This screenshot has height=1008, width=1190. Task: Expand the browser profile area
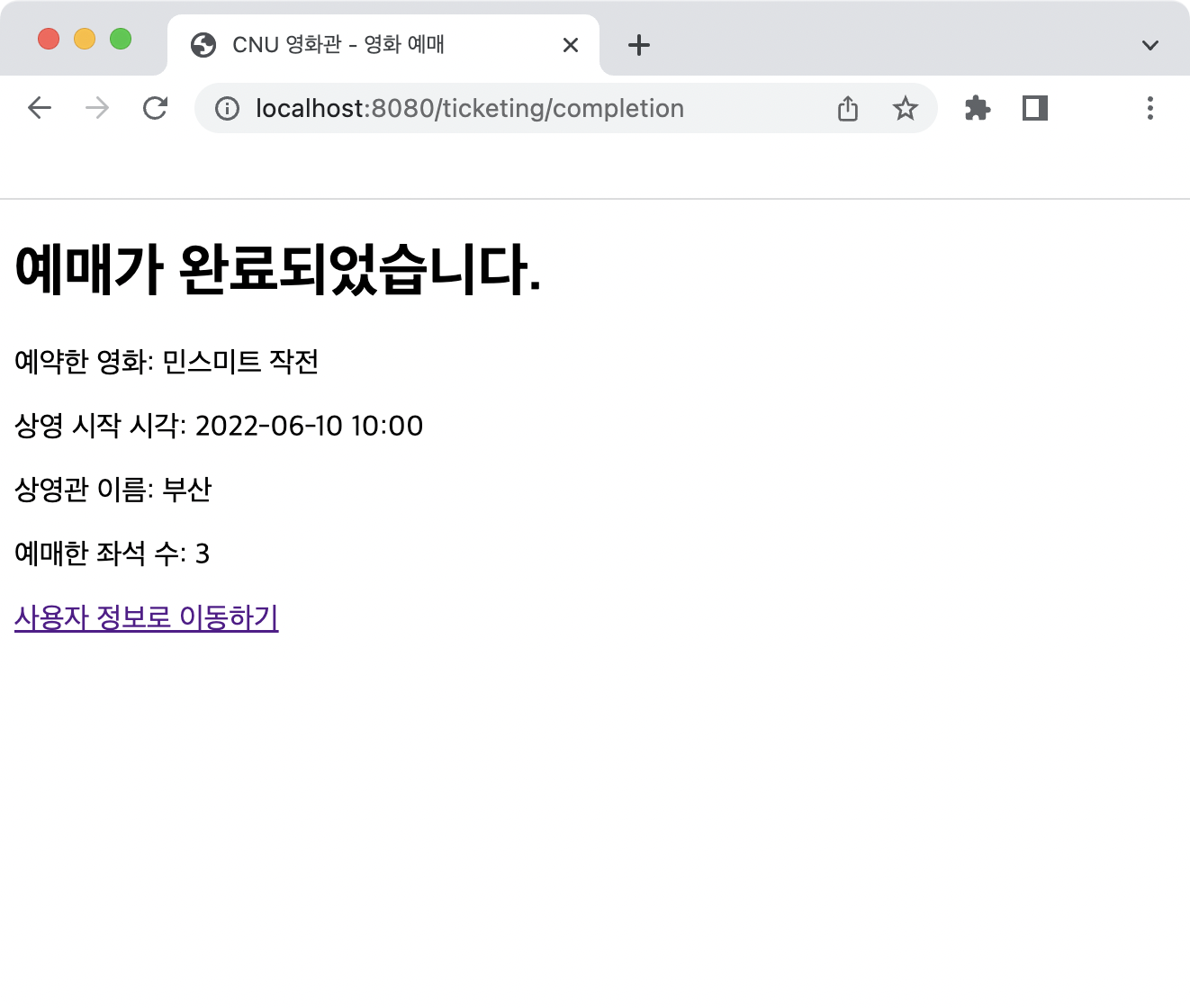[x=1090, y=108]
